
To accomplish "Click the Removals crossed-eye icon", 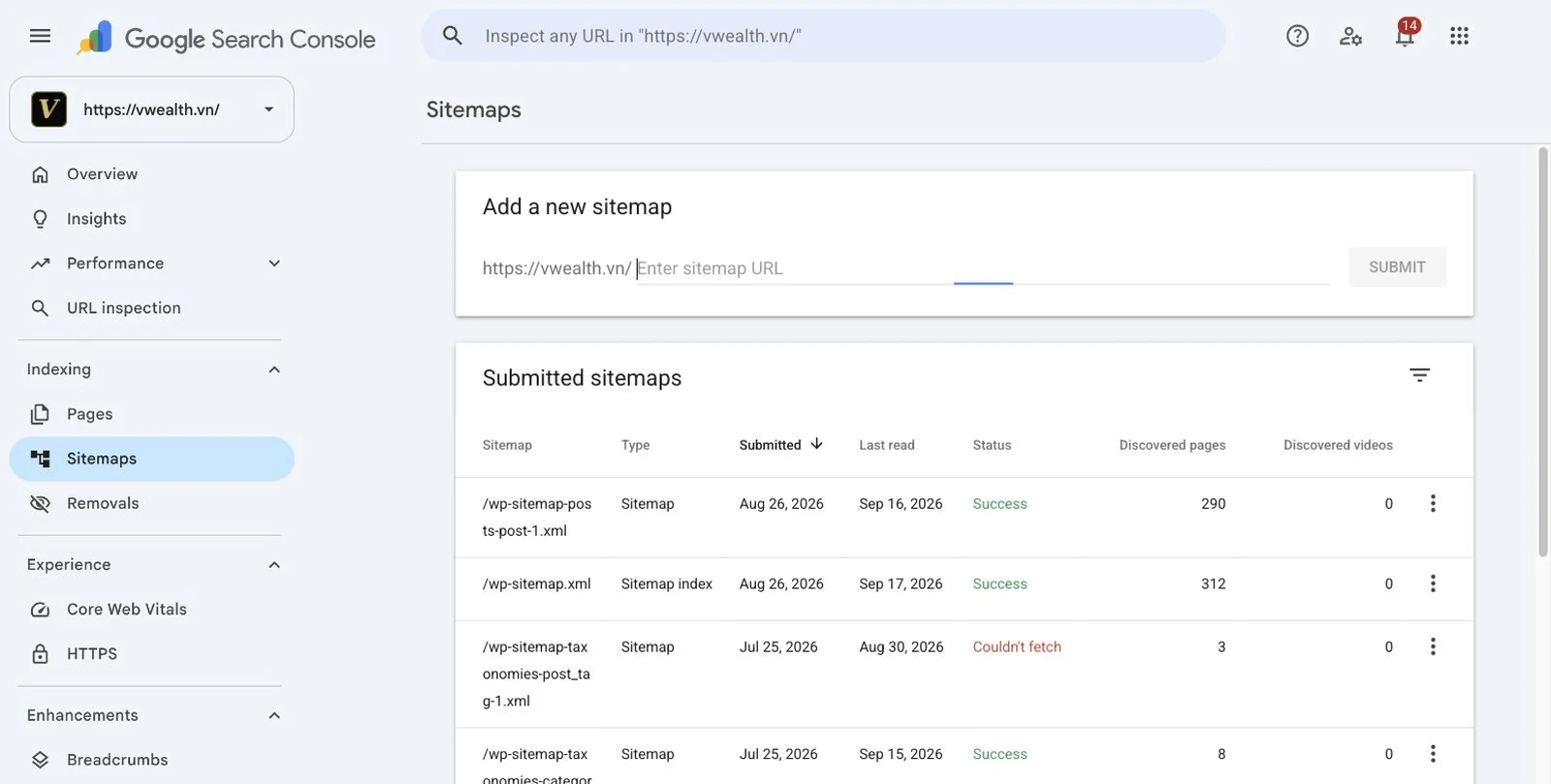I will [x=40, y=503].
